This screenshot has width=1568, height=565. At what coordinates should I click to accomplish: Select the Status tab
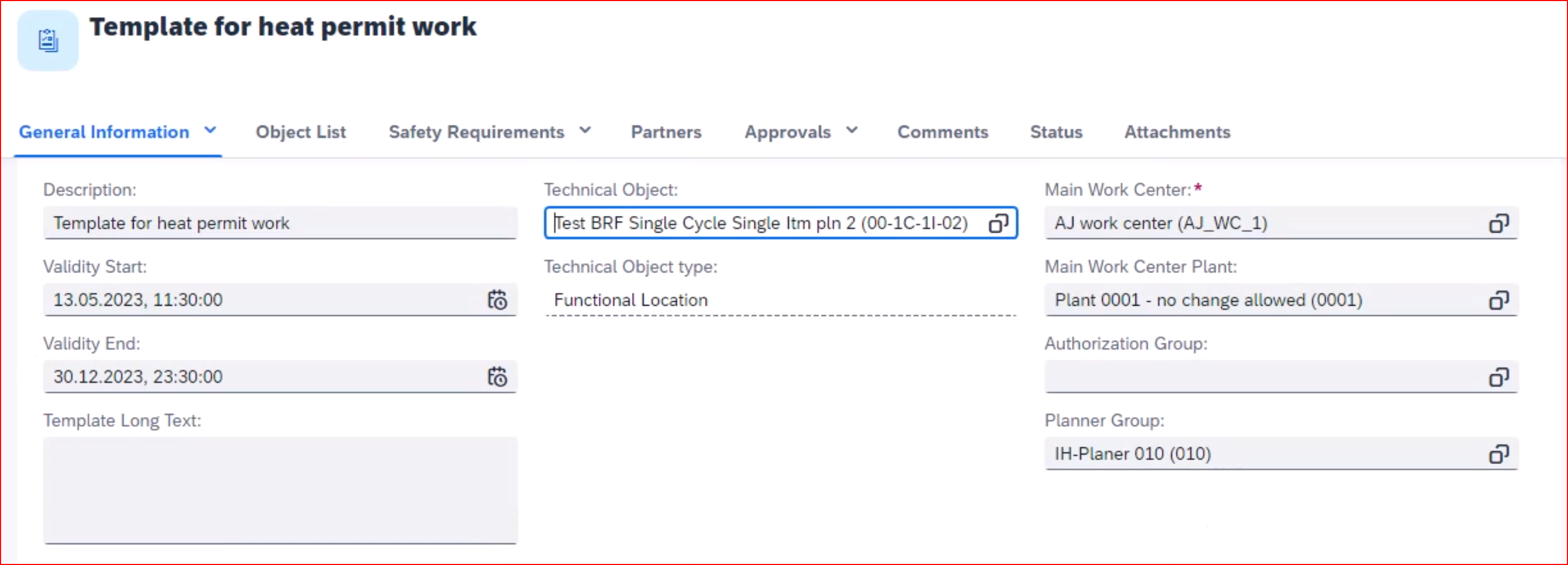[x=1056, y=132]
